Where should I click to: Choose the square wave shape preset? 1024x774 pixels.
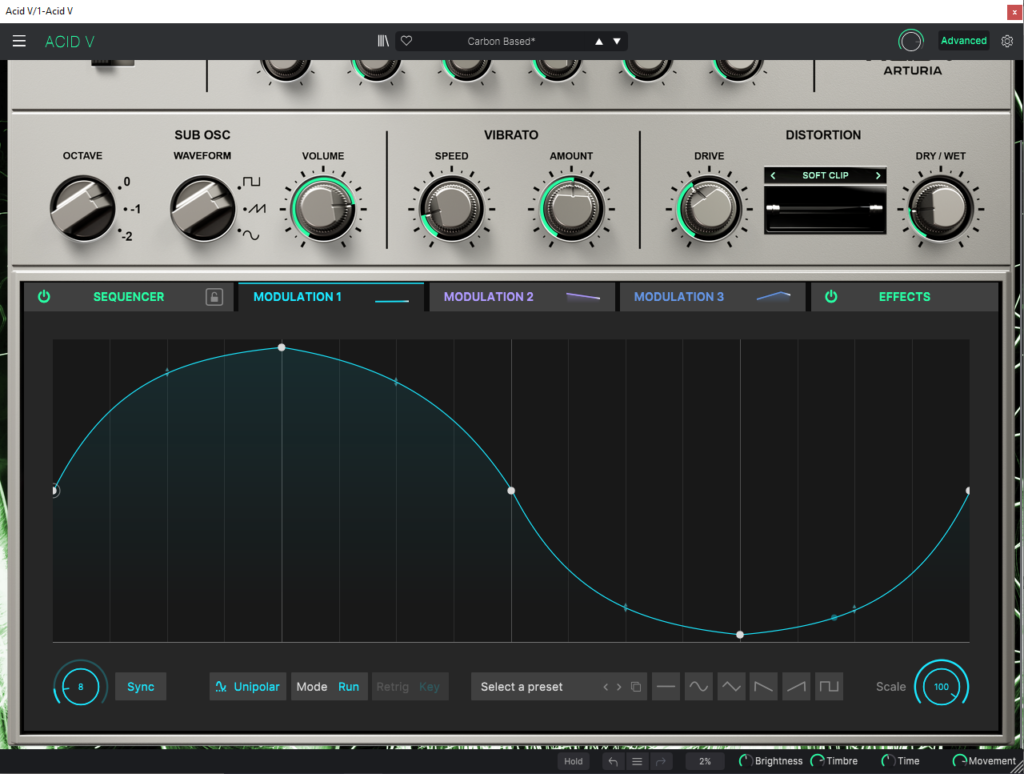click(x=829, y=687)
